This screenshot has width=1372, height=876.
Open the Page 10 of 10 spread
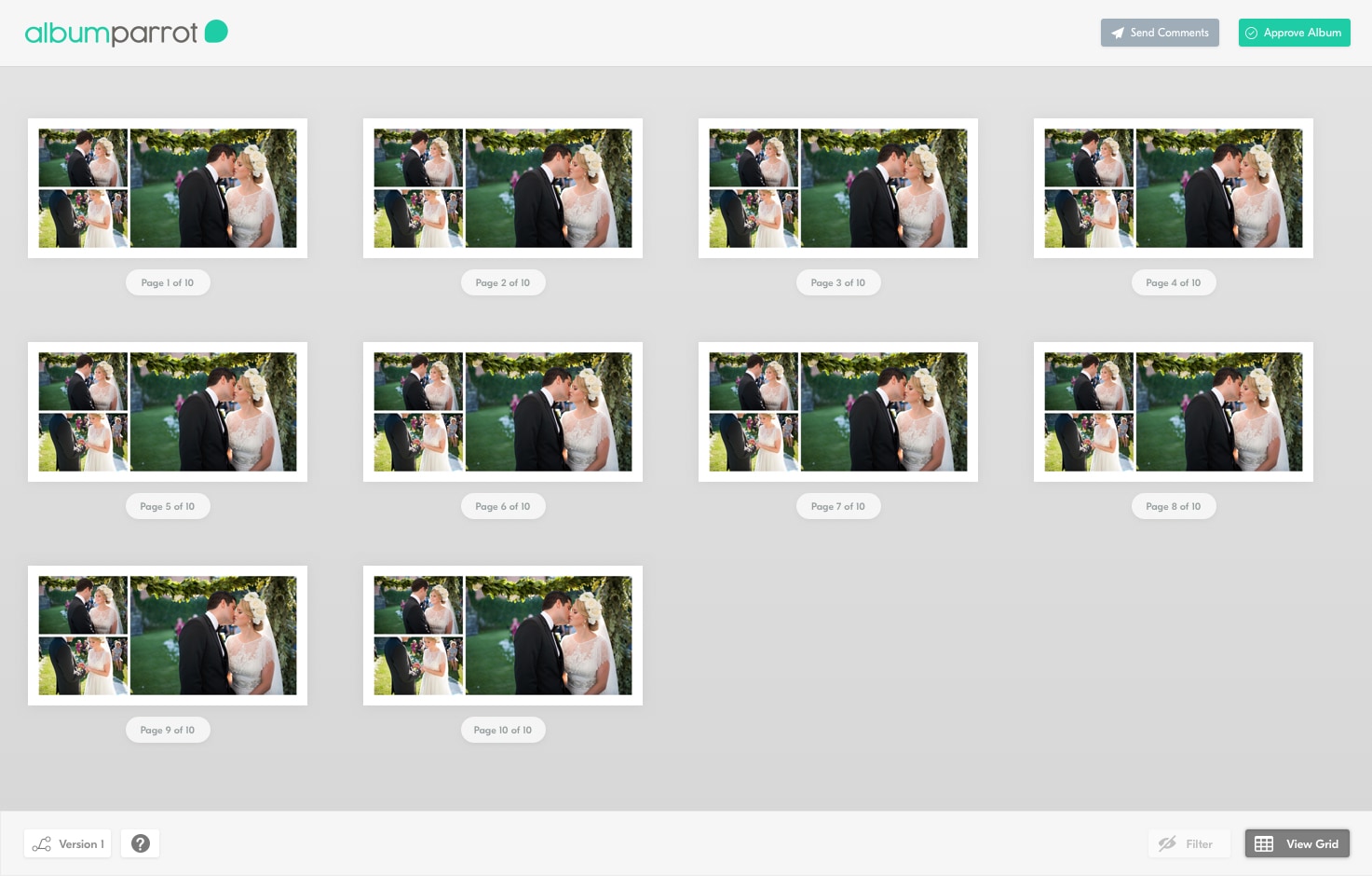503,635
